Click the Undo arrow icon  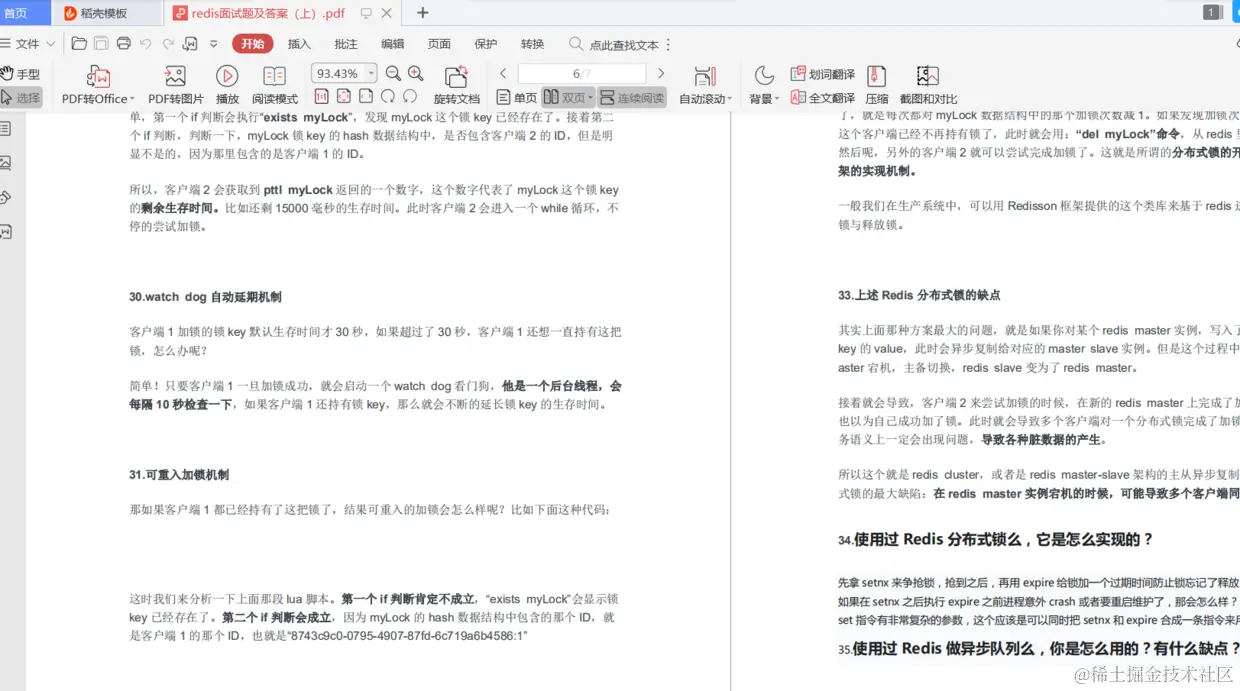146,44
